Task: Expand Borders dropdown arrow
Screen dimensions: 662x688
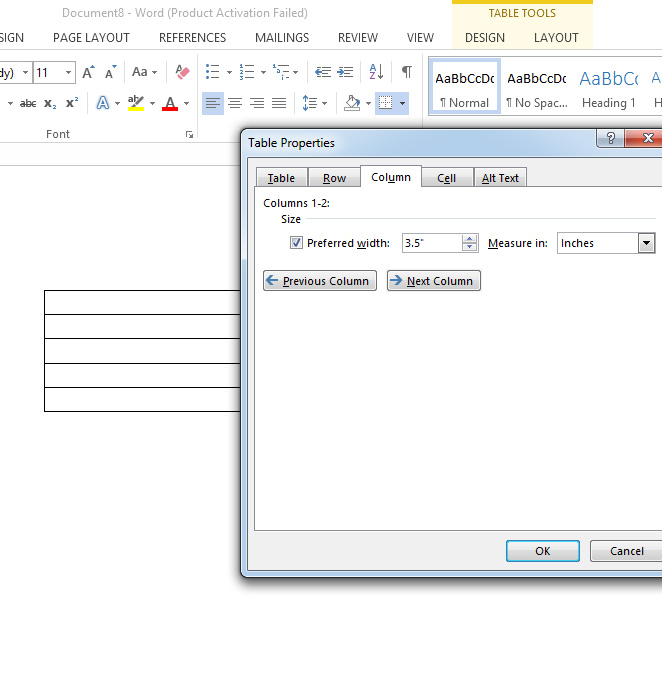Action: pyautogui.click(x=402, y=104)
